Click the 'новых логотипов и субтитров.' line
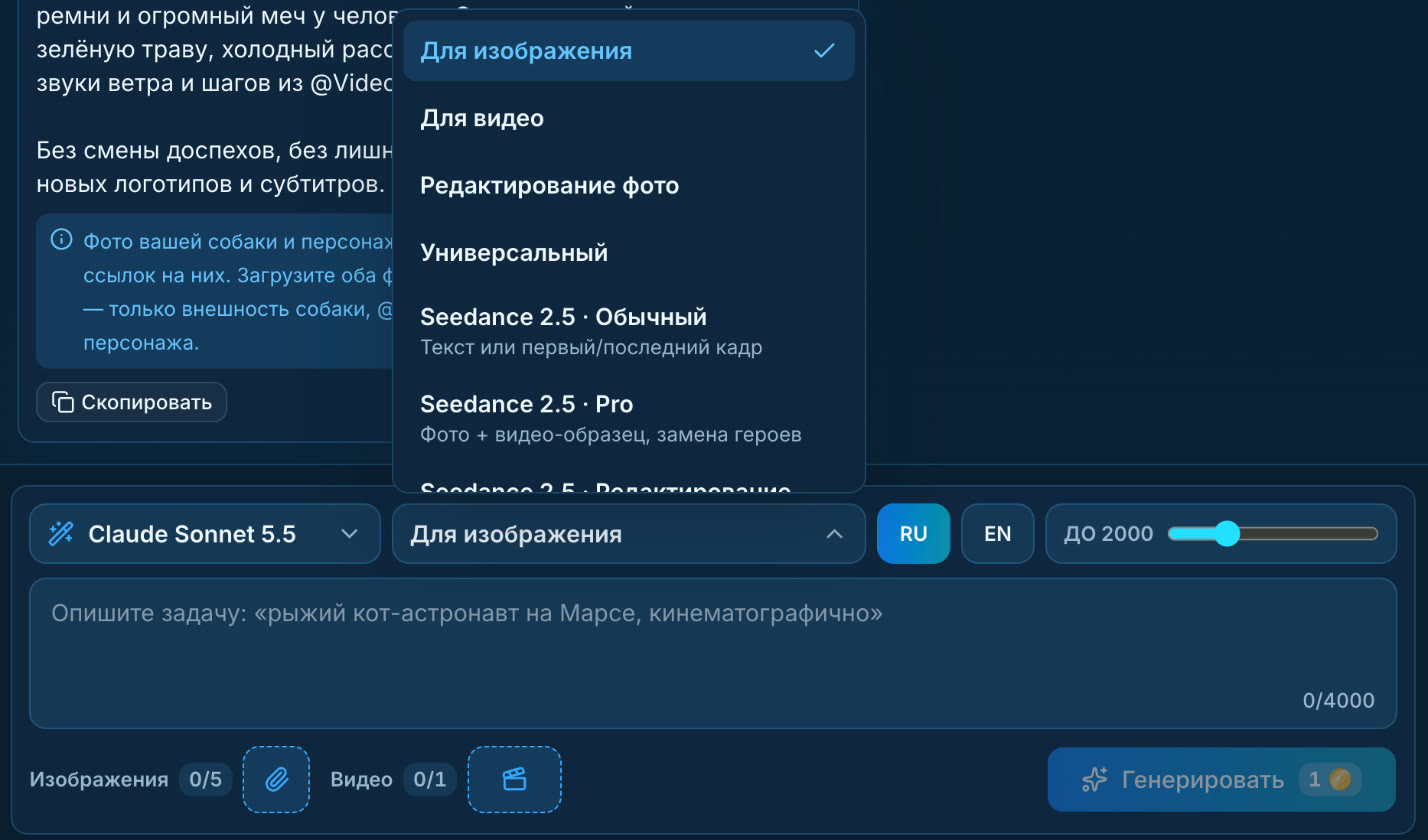This screenshot has width=1428, height=840. click(x=211, y=184)
